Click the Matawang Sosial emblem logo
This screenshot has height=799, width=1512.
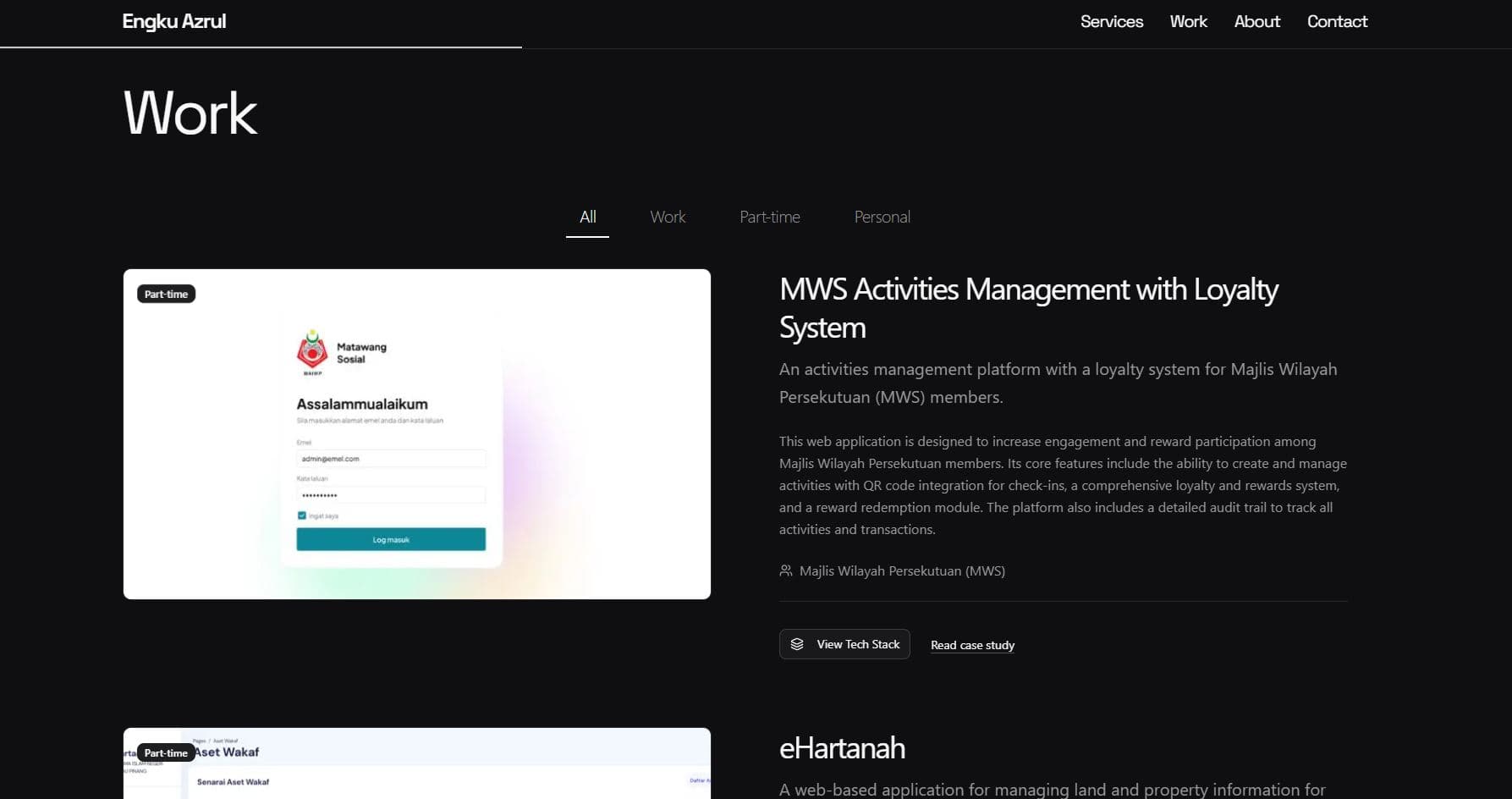coord(312,350)
